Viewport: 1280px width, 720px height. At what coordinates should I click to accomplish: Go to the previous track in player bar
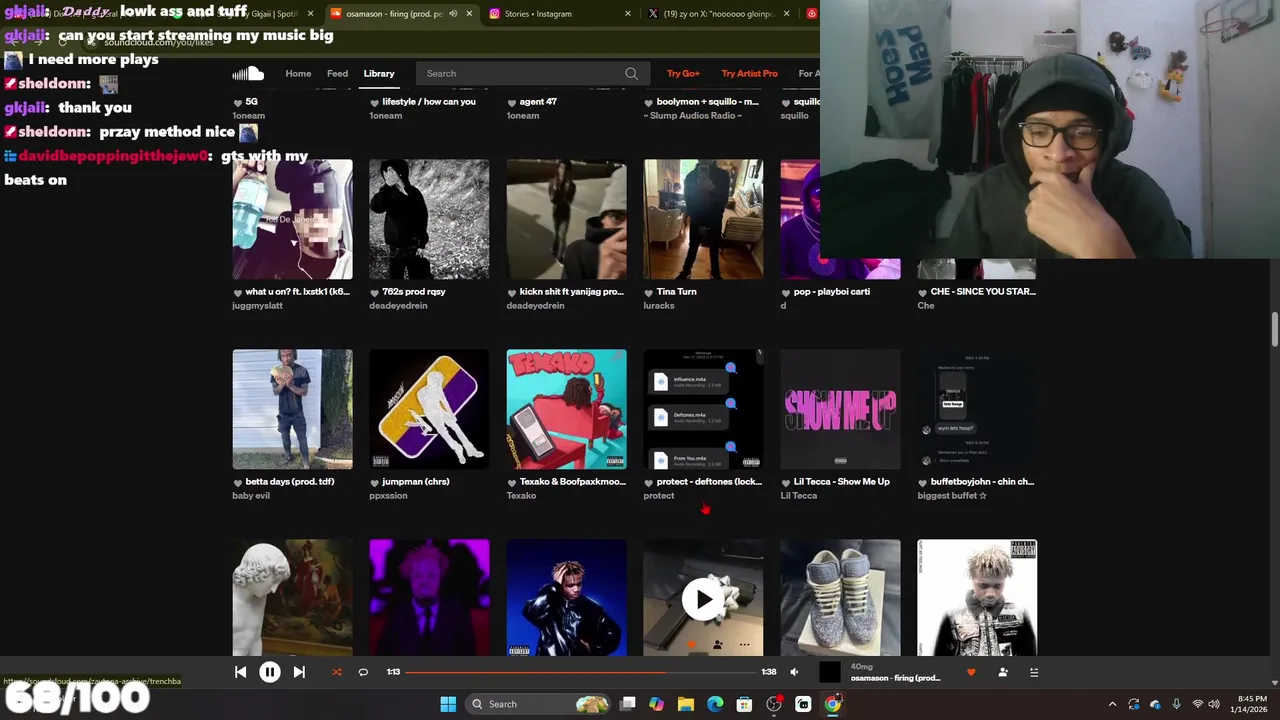coord(240,673)
